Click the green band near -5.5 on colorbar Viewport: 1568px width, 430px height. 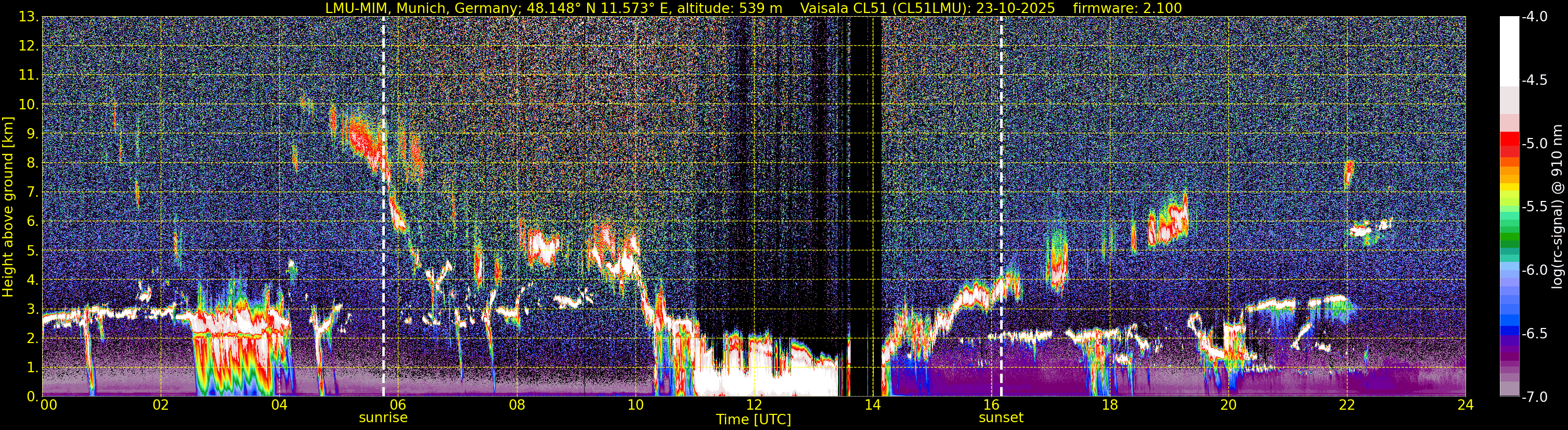coord(1509,210)
